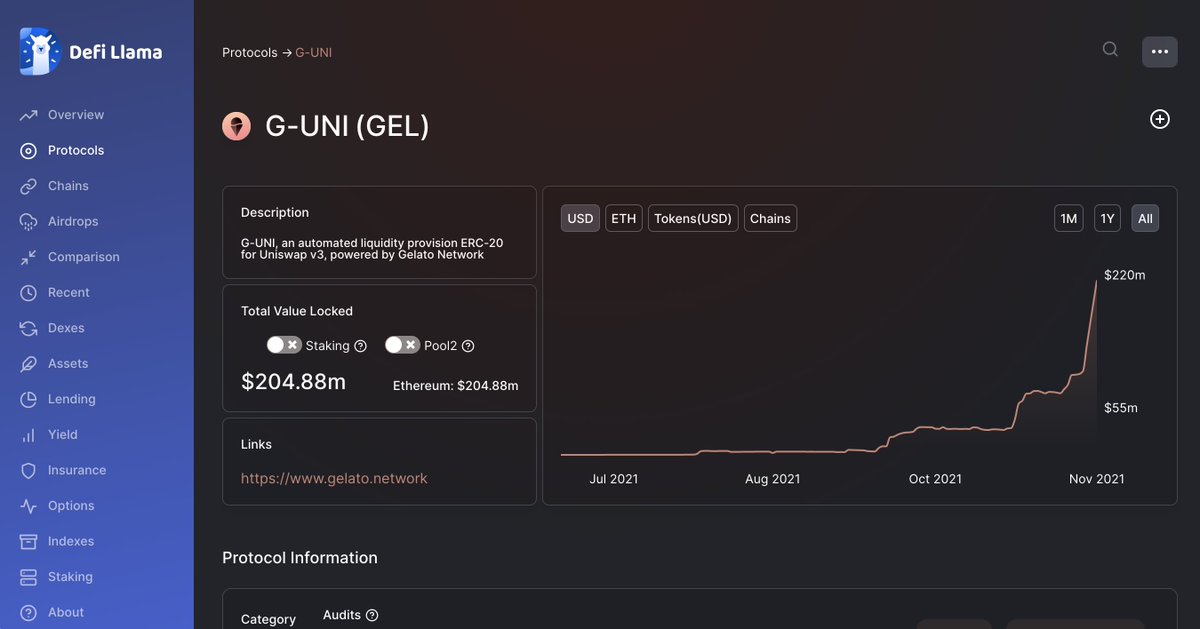Viewport: 1200px width, 629px height.
Task: Open the three-dots more menu
Action: pyautogui.click(x=1159, y=52)
